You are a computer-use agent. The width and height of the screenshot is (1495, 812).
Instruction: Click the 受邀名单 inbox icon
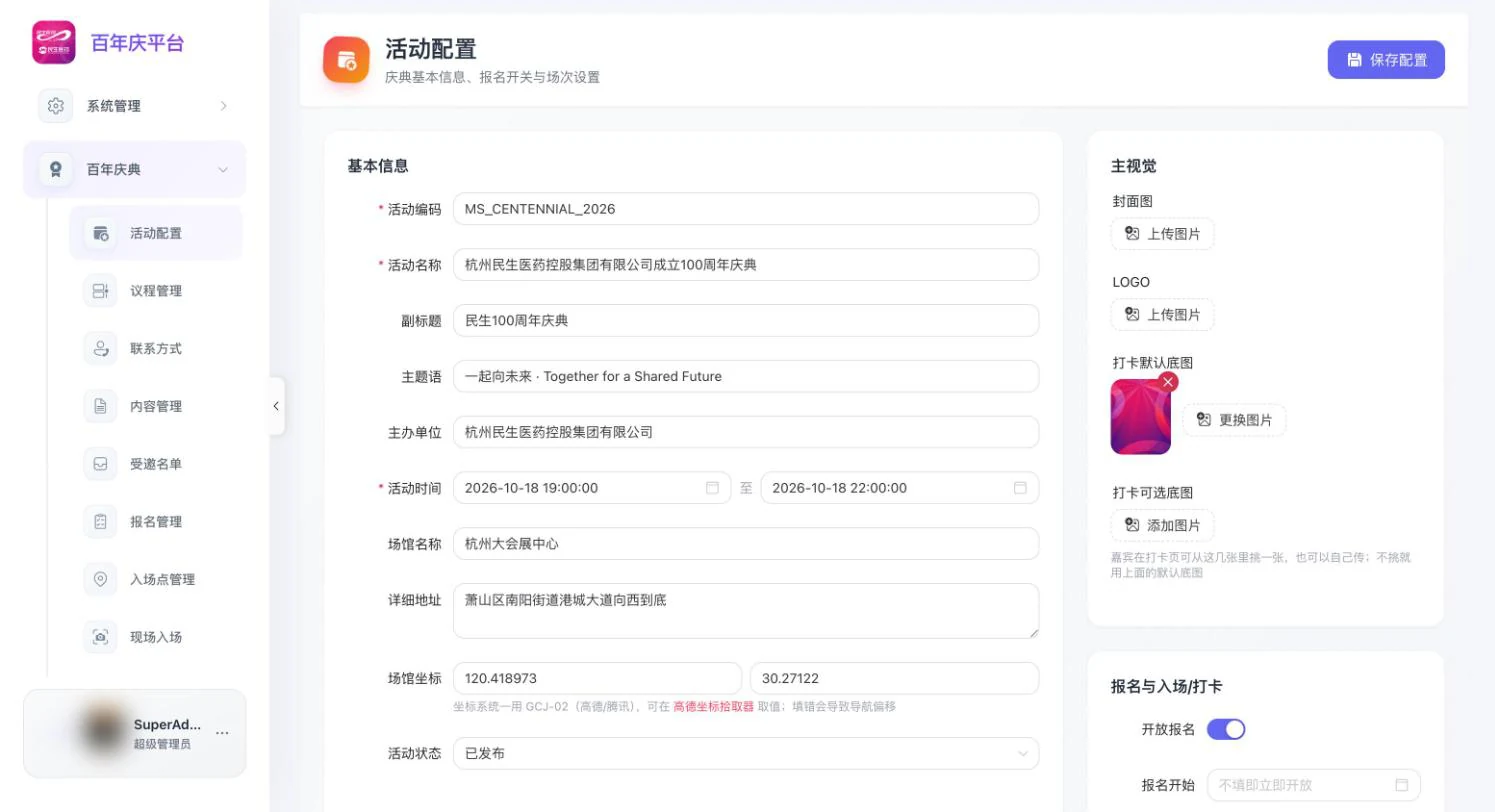(100, 464)
